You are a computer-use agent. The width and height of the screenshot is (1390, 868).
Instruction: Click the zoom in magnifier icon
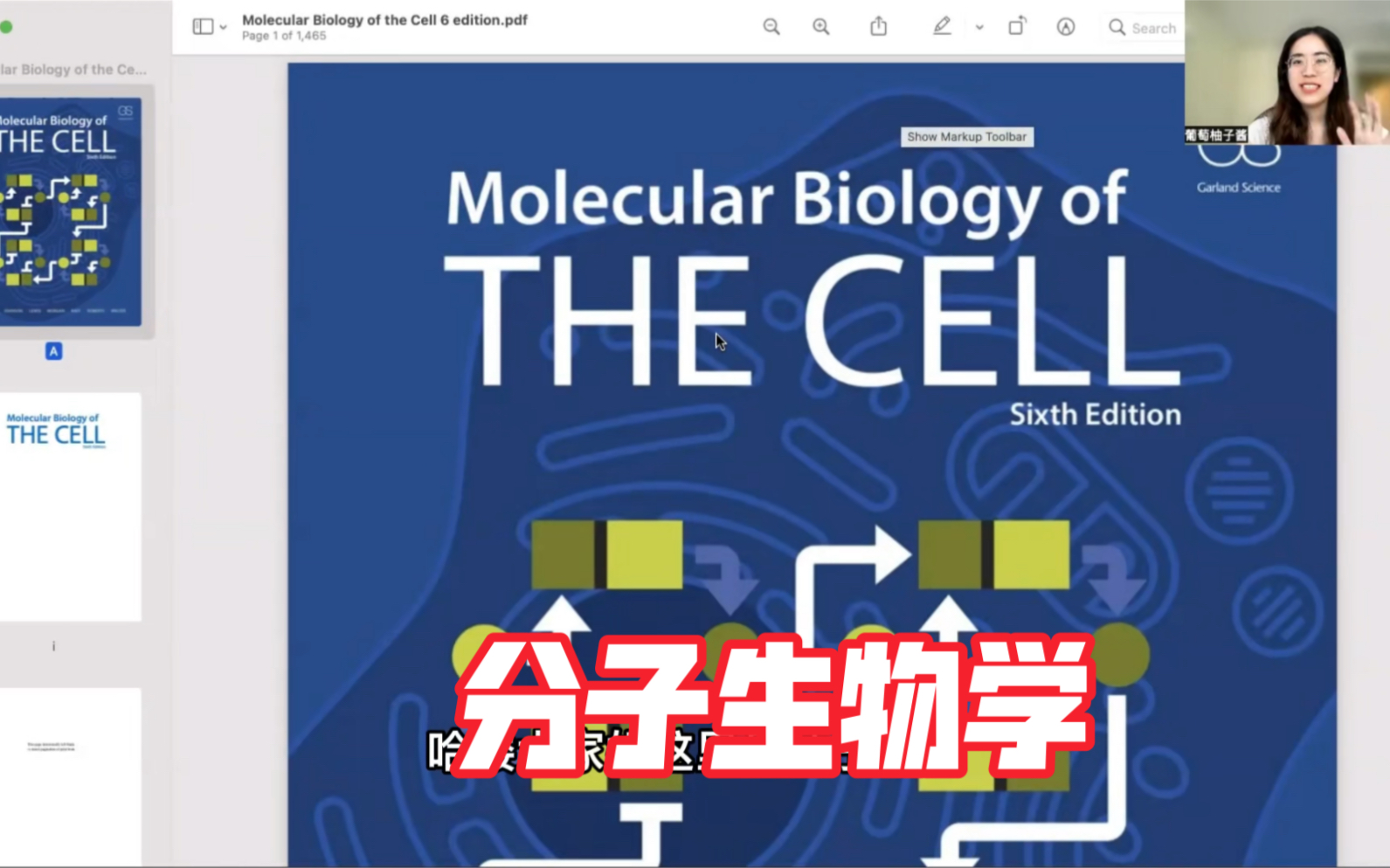tap(821, 27)
